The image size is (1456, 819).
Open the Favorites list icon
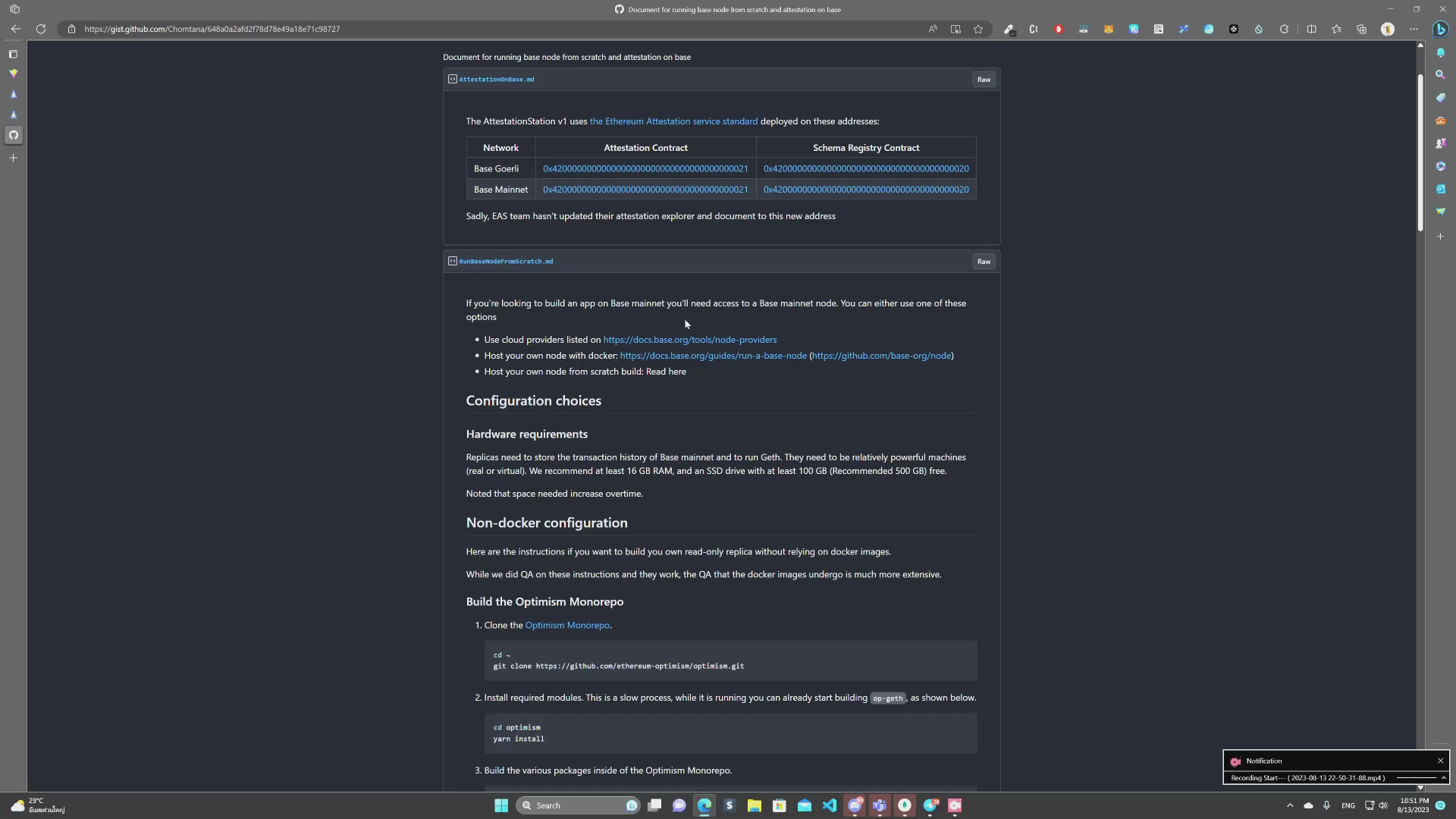[1336, 29]
